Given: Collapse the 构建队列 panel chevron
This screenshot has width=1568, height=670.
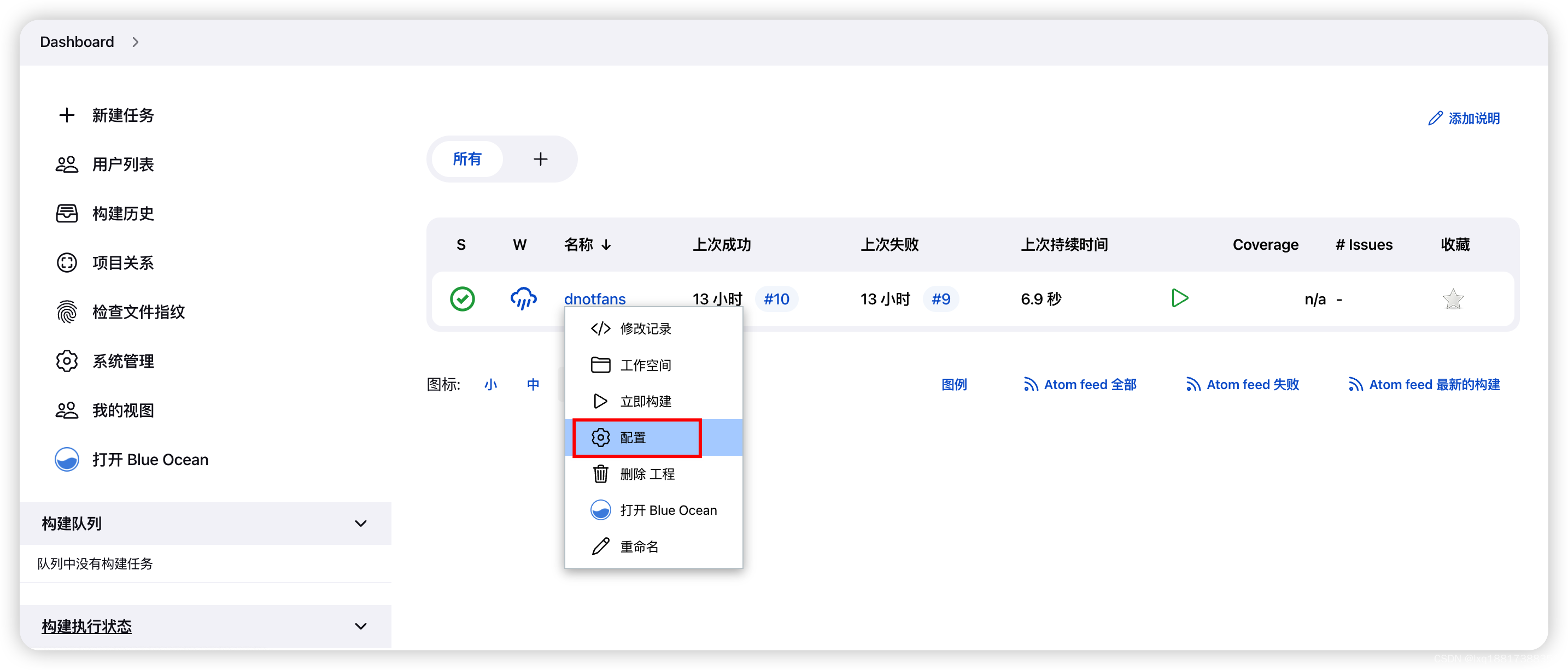Looking at the screenshot, I should (x=361, y=524).
